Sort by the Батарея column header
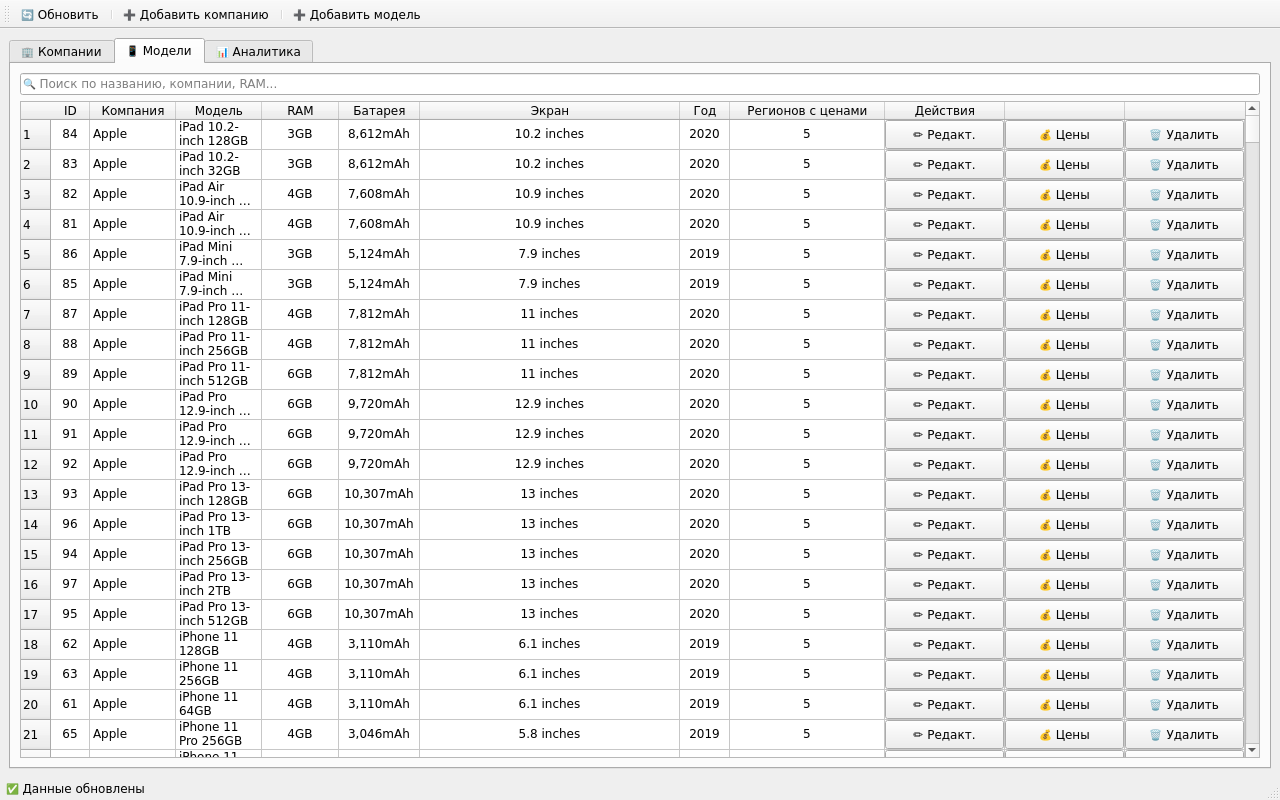The height and width of the screenshot is (800, 1280). (379, 111)
